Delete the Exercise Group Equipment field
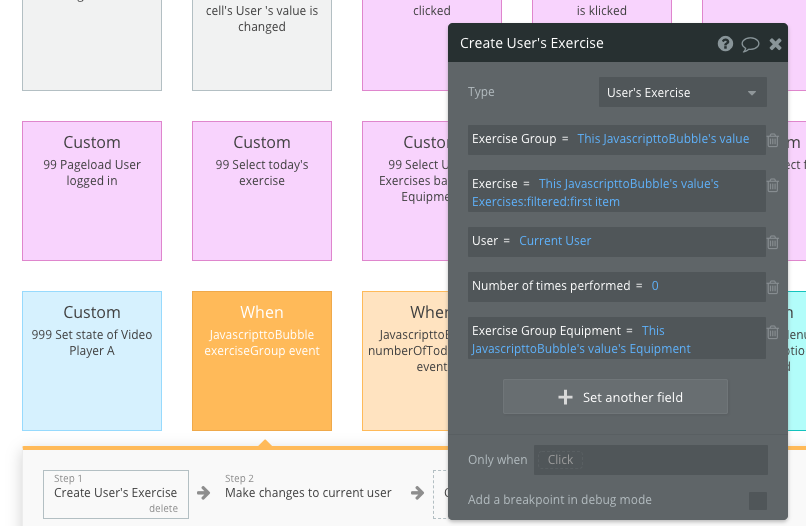 click(x=773, y=332)
